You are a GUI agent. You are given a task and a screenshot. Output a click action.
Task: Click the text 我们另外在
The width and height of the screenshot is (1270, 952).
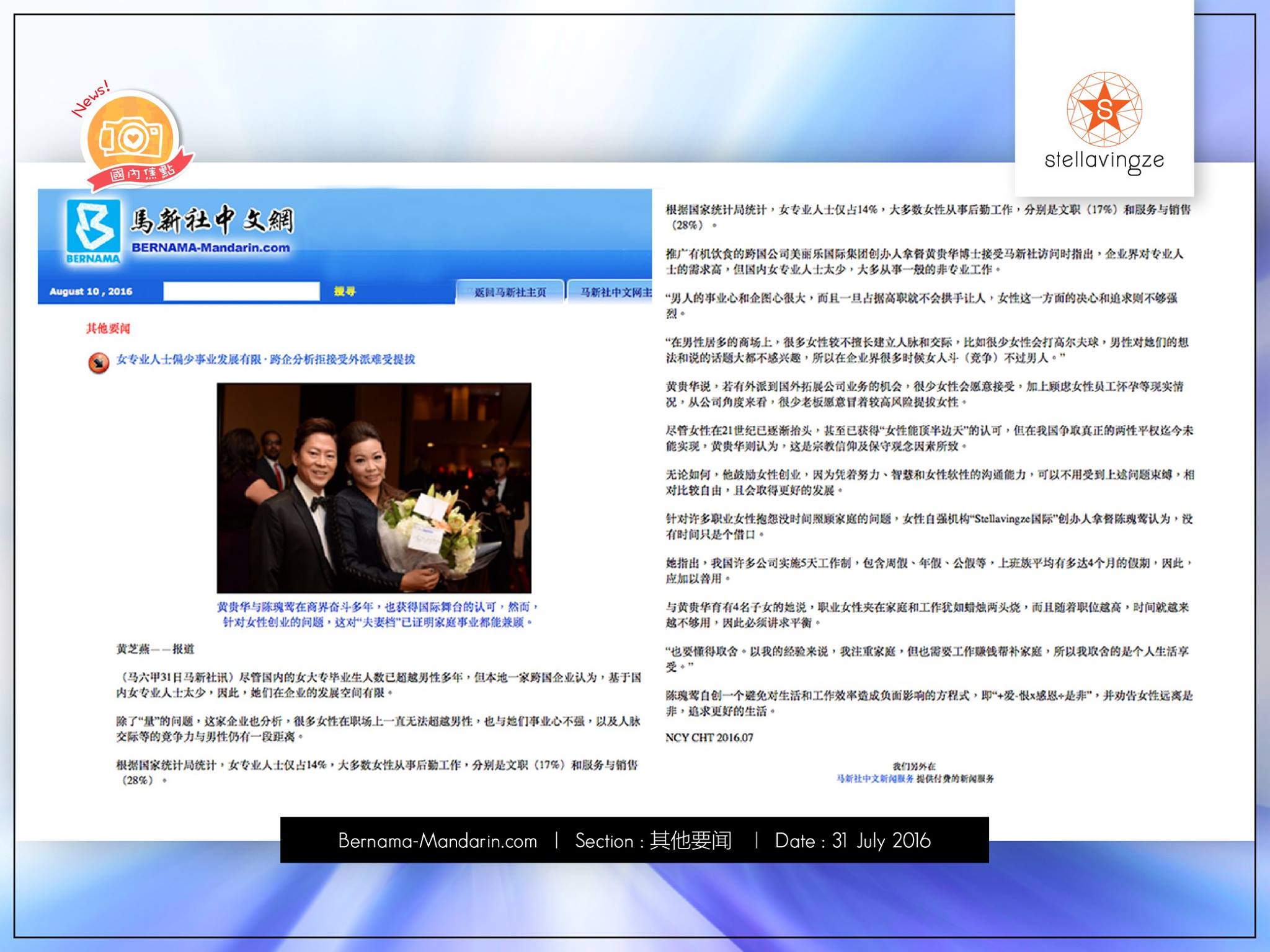coord(915,766)
